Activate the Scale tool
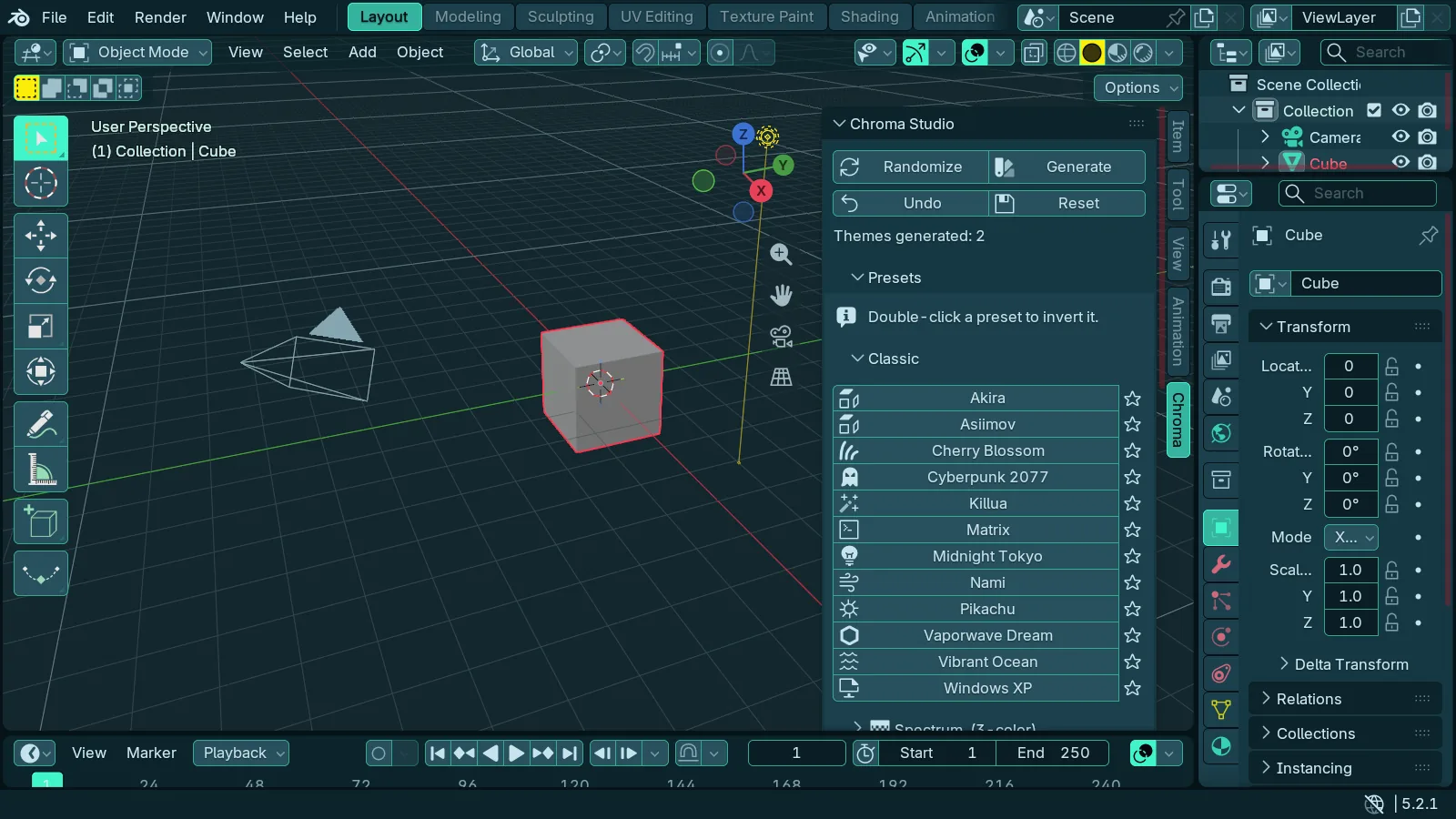The width and height of the screenshot is (1456, 819). [41, 326]
